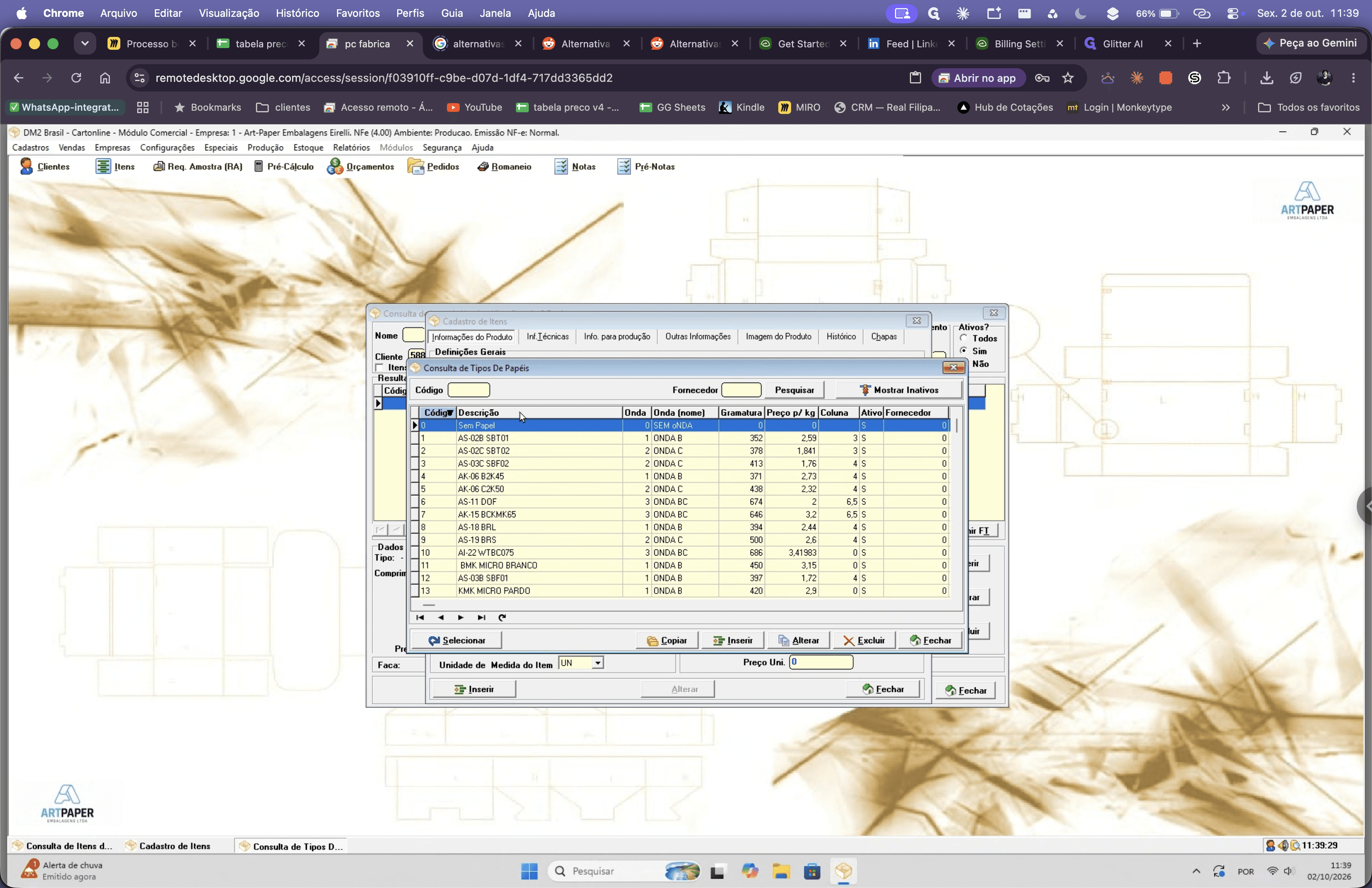Switch to the Inf. Técnicas tab

[548, 337]
